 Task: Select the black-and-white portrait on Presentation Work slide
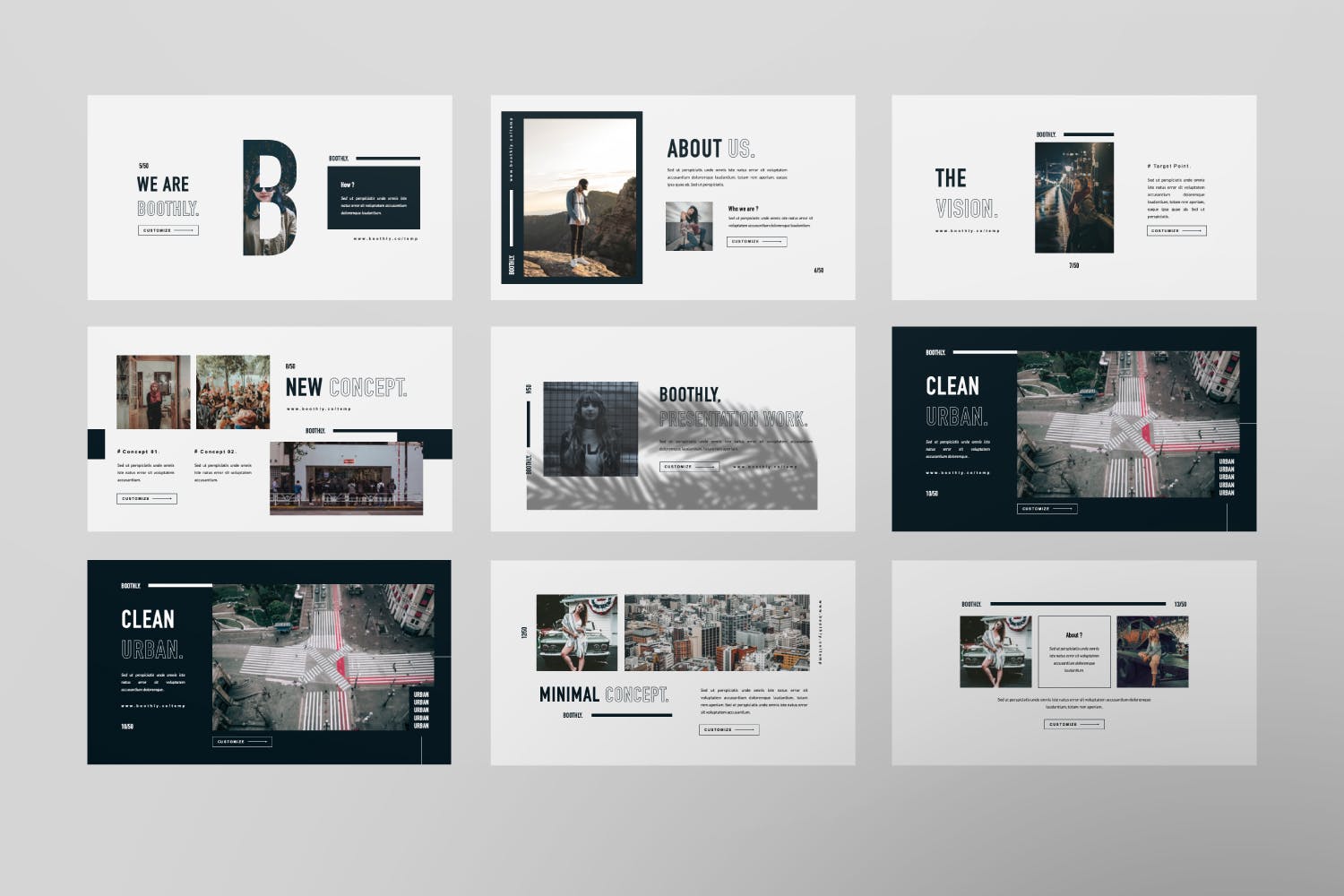pyautogui.click(x=590, y=429)
